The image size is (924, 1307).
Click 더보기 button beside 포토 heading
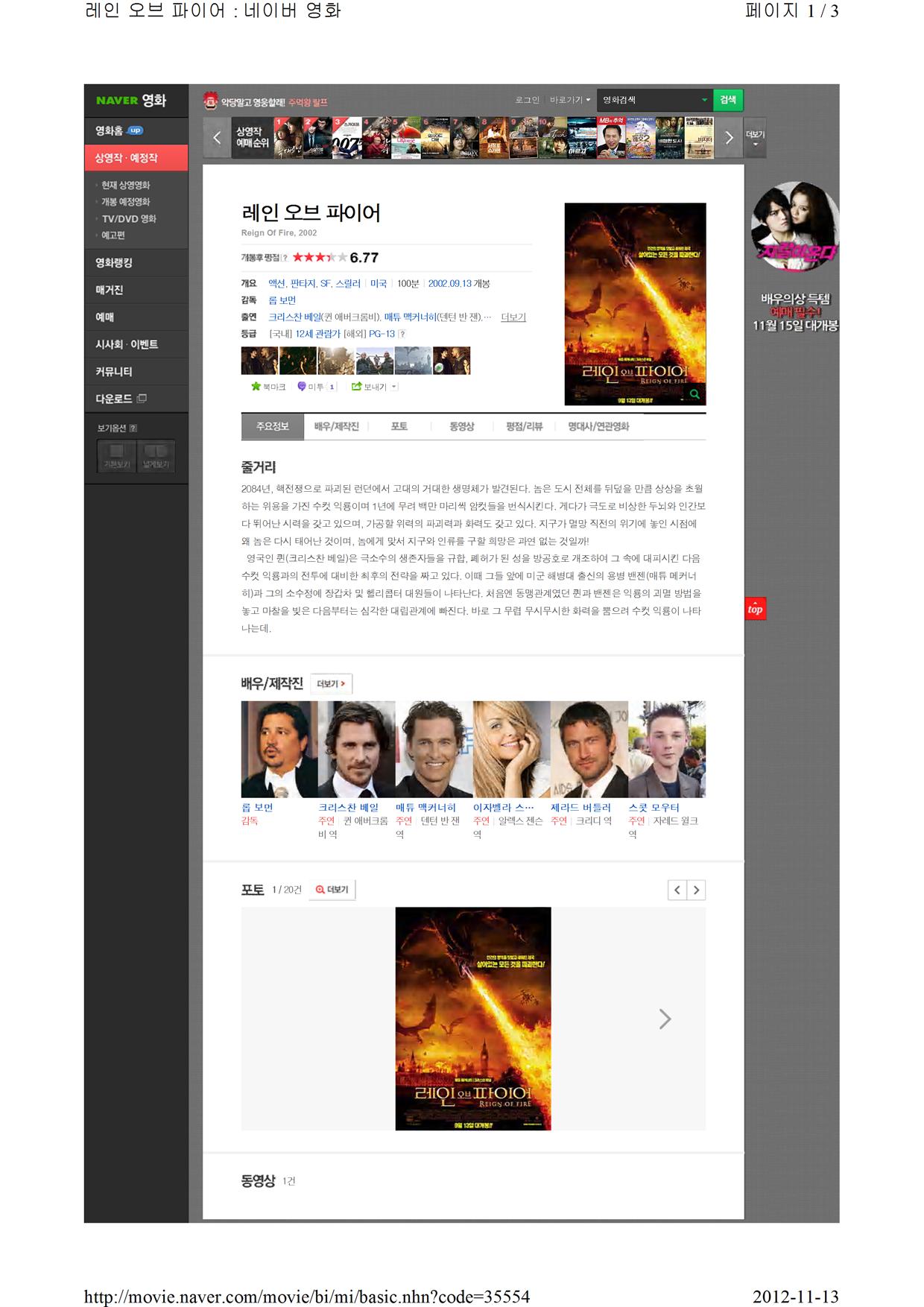pos(332,890)
